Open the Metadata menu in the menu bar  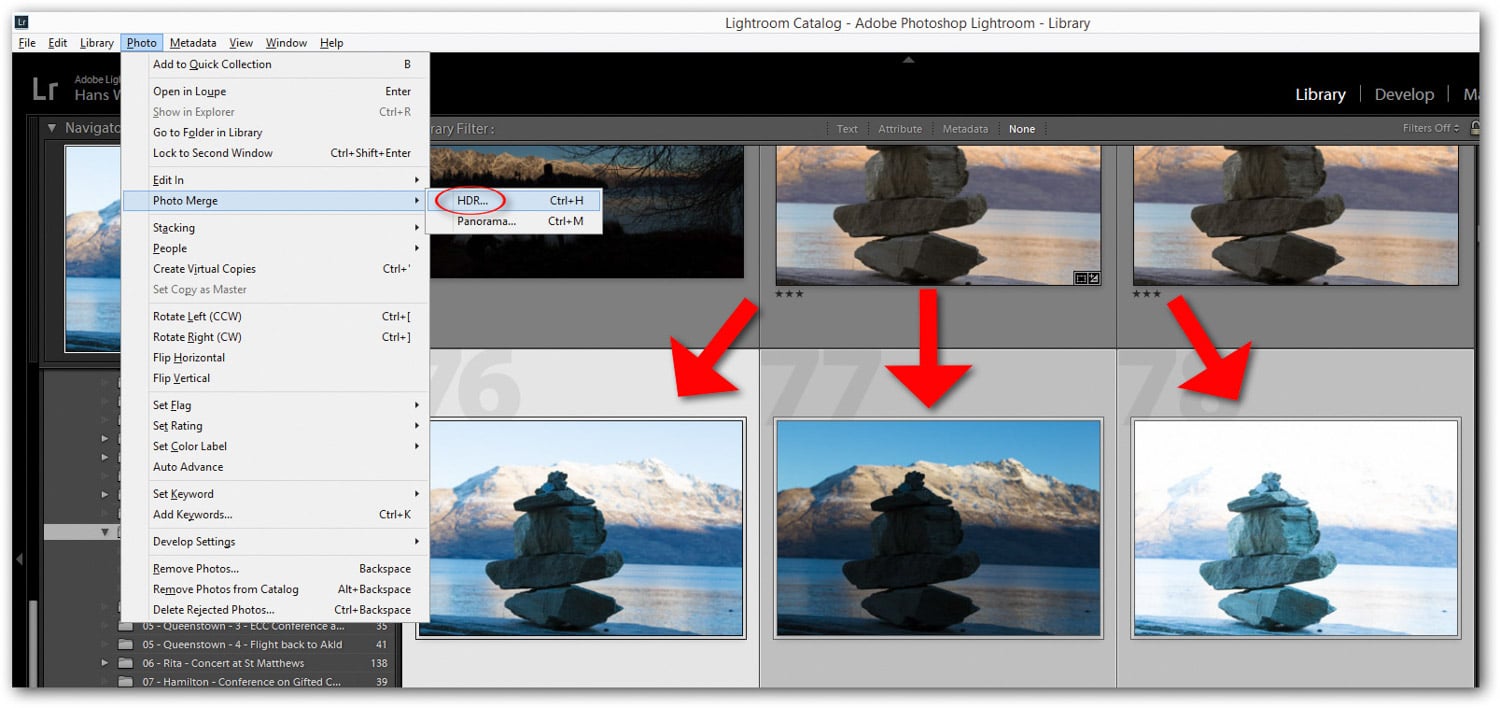coord(193,43)
